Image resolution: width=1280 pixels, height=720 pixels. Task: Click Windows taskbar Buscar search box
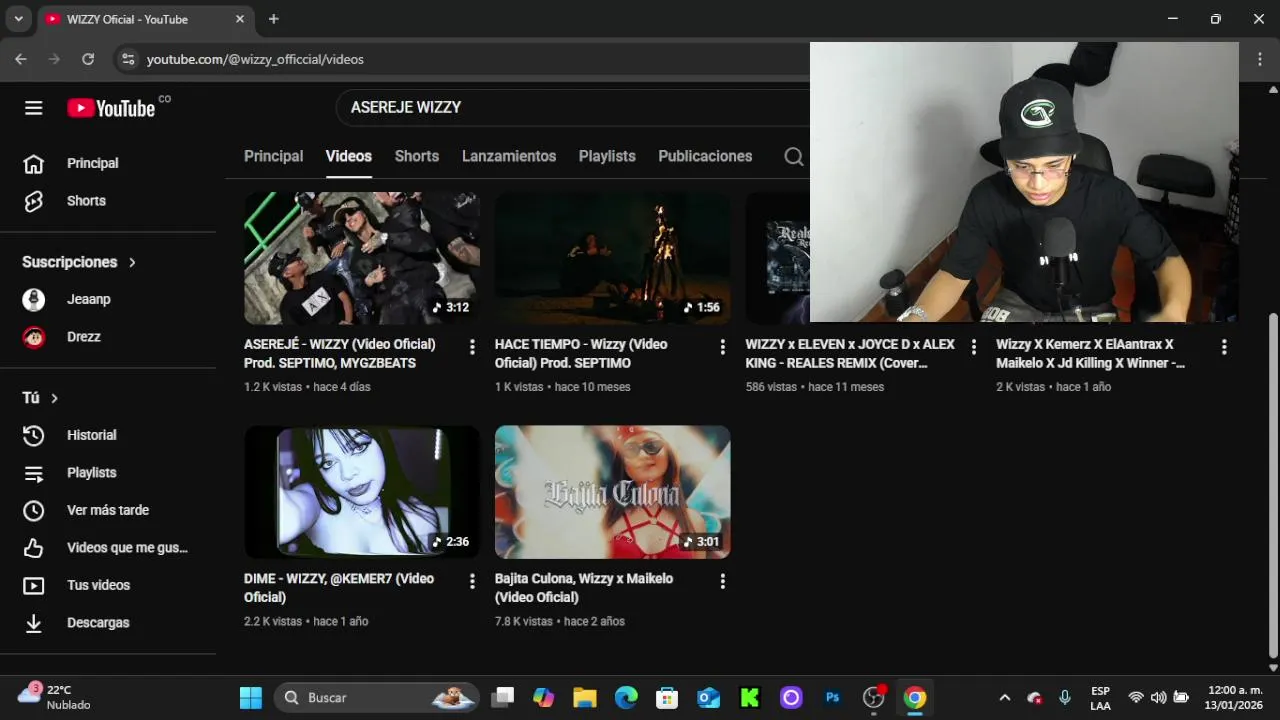click(x=376, y=698)
